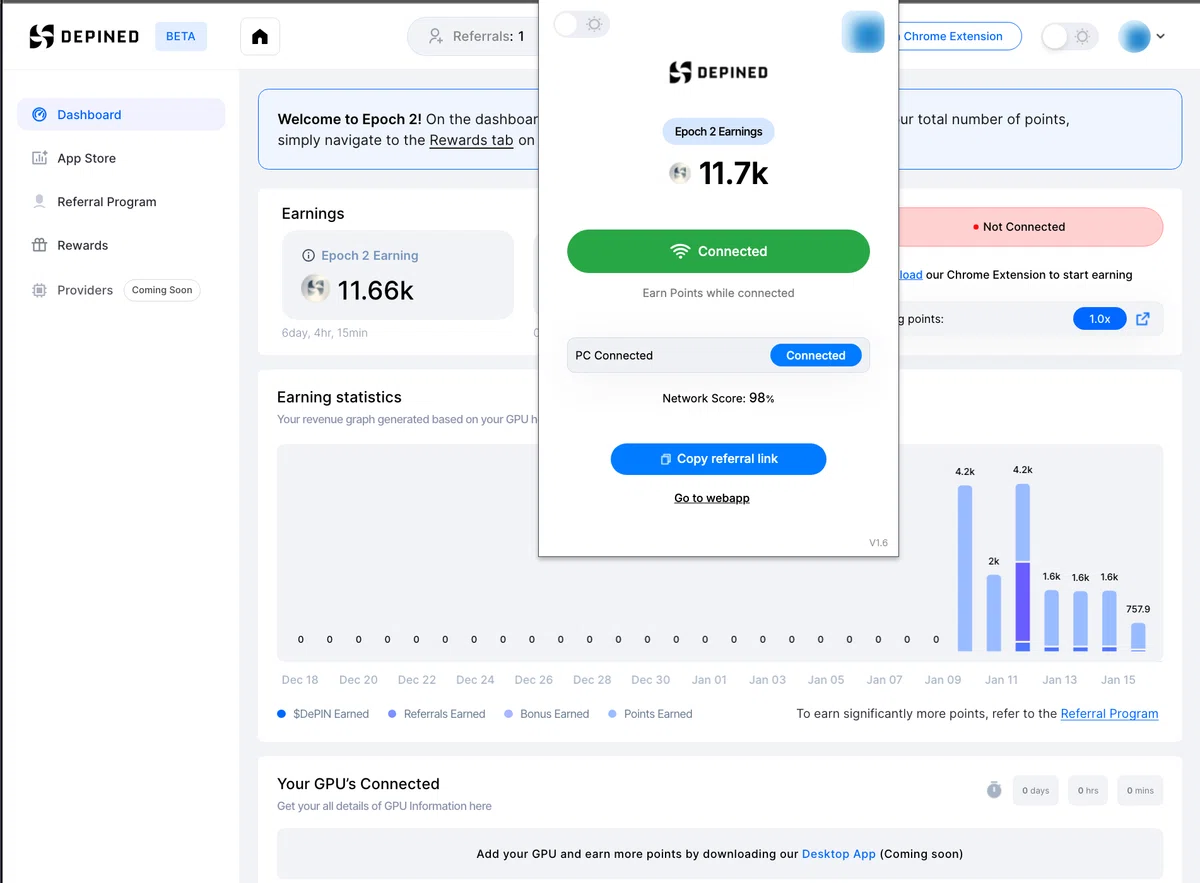Click the coin icon next to 11.7k
The image size is (1200, 883).
680,173
